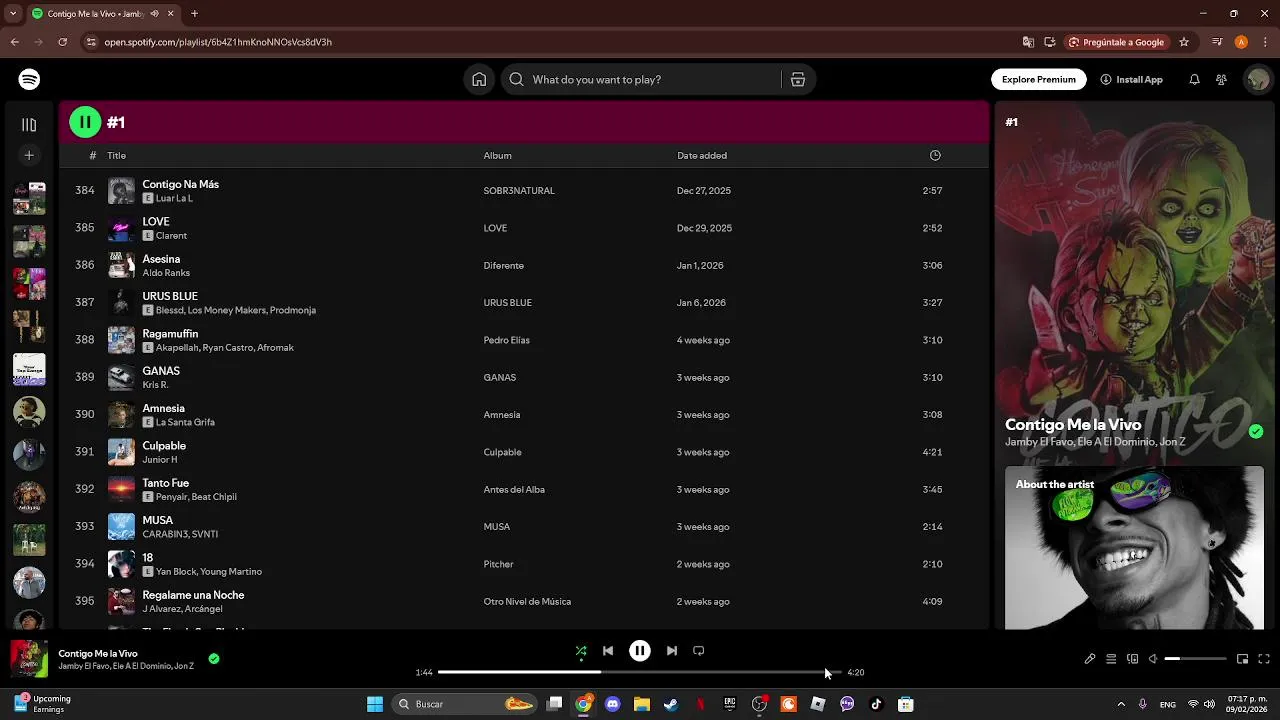Open Windows Start menu
Viewport: 1280px width, 720px height.
[x=375, y=704]
